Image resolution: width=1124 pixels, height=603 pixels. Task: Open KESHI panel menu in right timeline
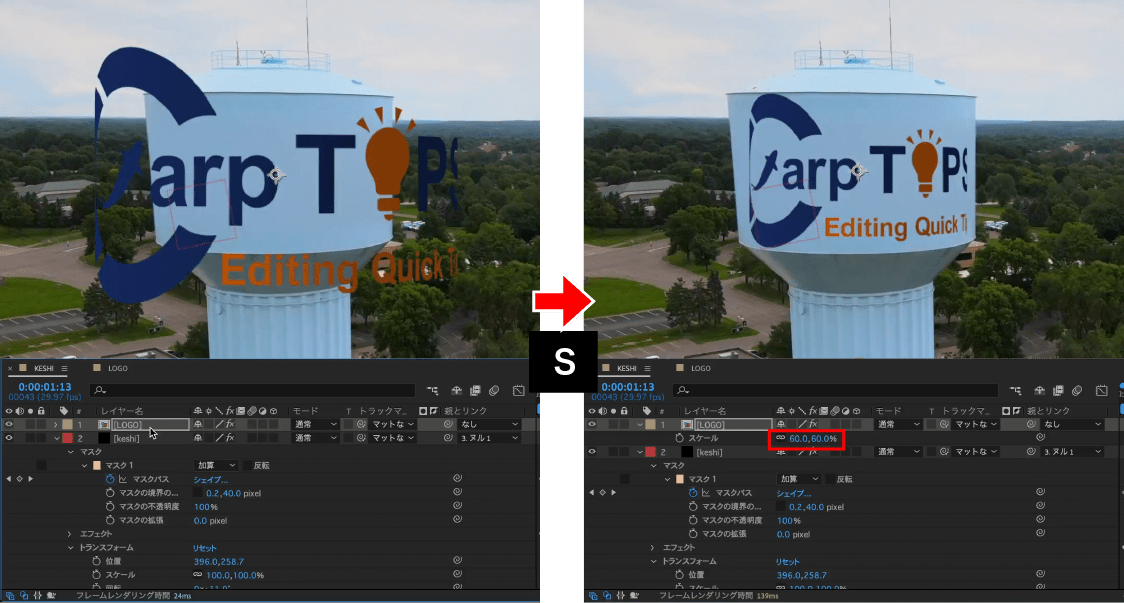tap(647, 369)
